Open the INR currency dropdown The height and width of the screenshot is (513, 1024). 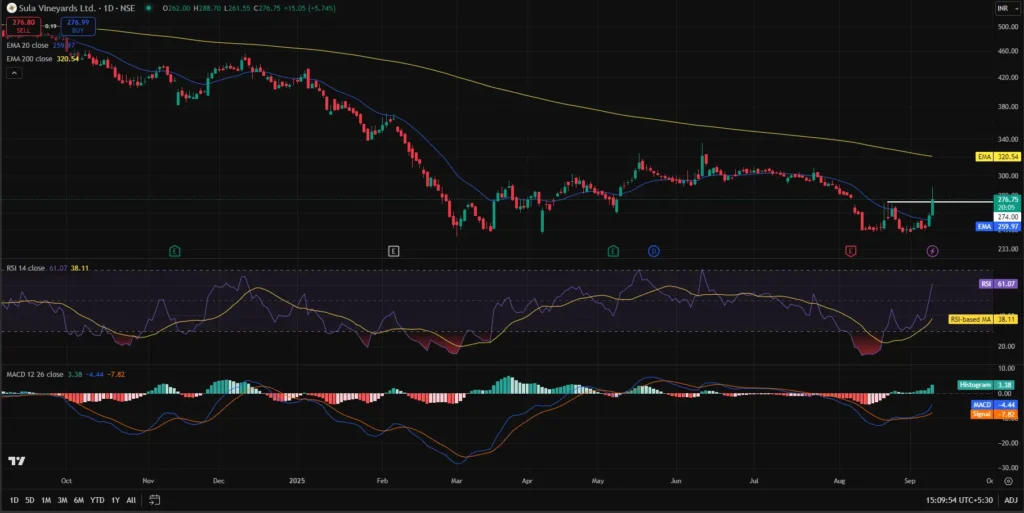coord(1002,8)
